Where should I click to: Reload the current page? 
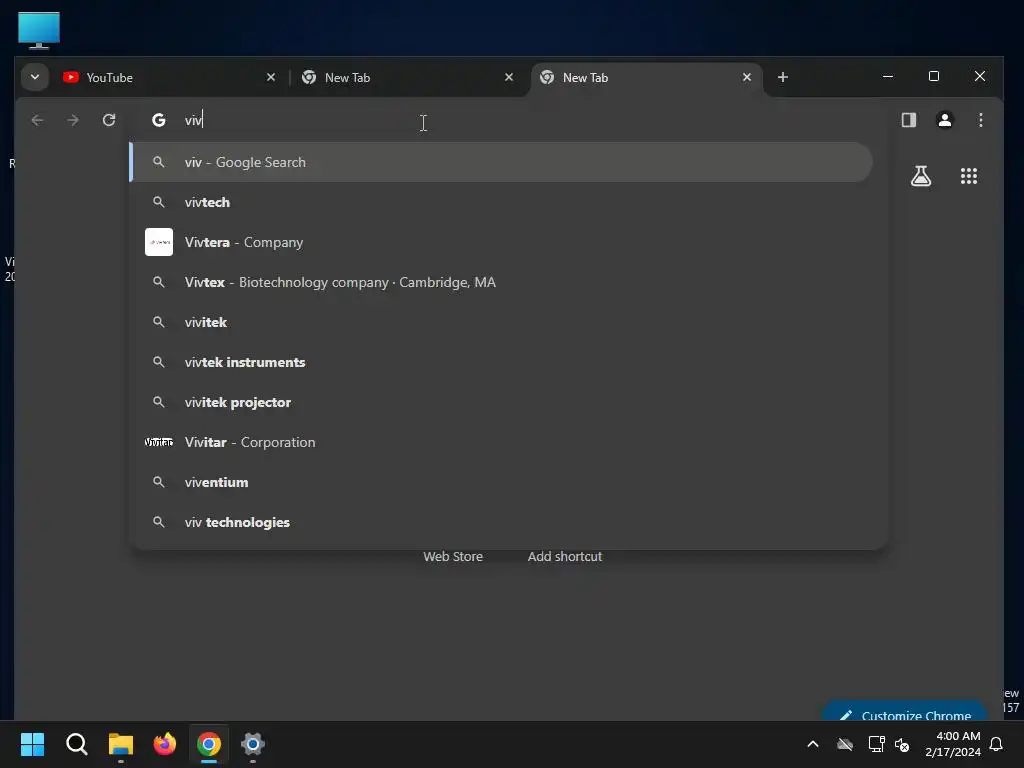coord(109,120)
